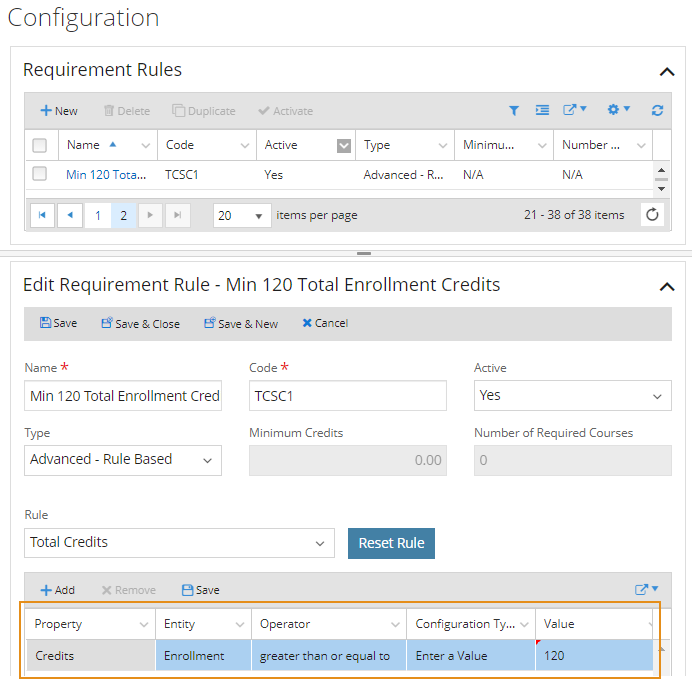692x679 pixels.
Task: Collapse the Edit Requirement Rule panel
Action: (667, 287)
